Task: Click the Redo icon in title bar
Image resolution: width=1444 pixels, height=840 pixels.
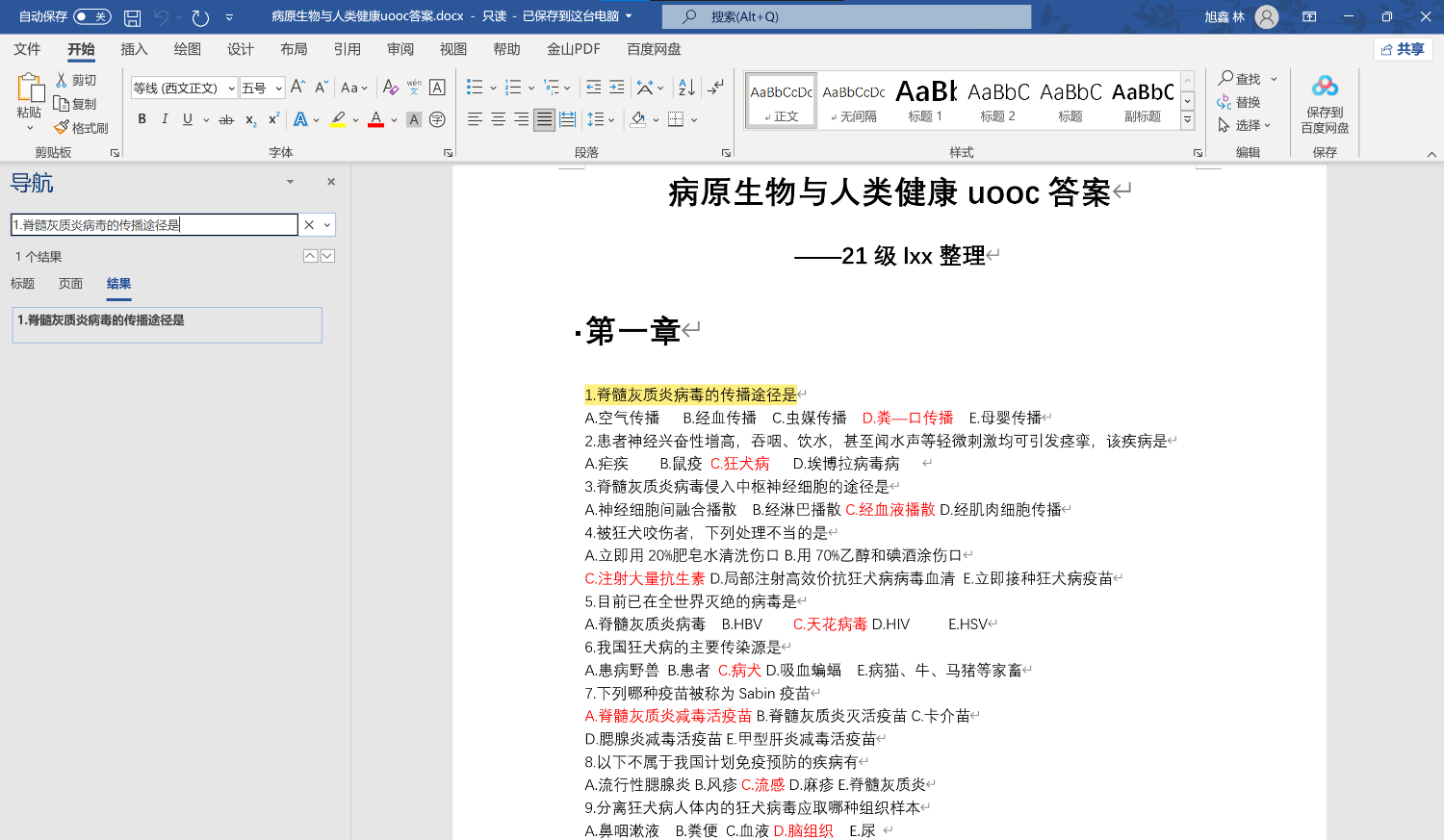Action: click(200, 17)
